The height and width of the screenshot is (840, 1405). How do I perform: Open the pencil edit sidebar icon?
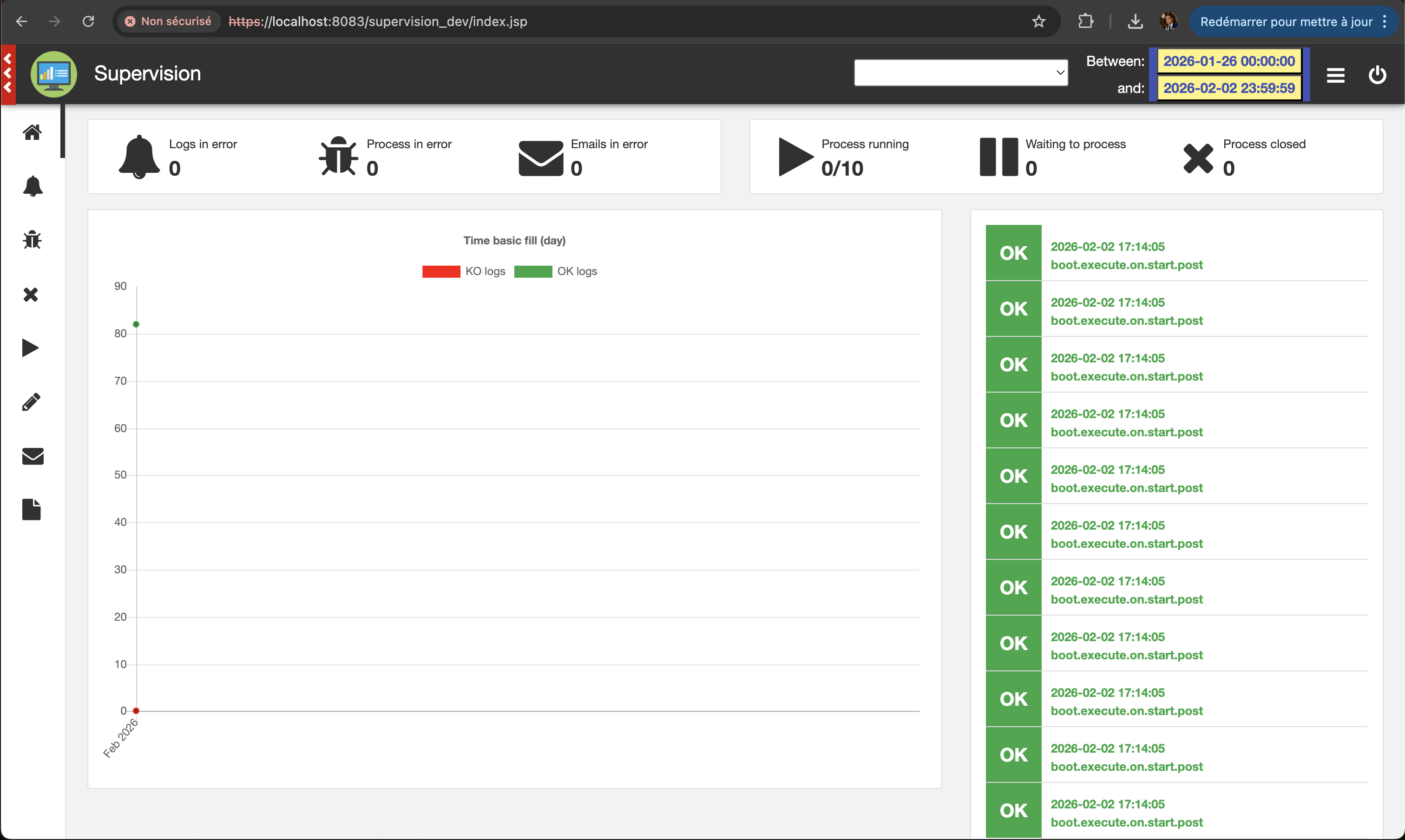pyautogui.click(x=31, y=402)
